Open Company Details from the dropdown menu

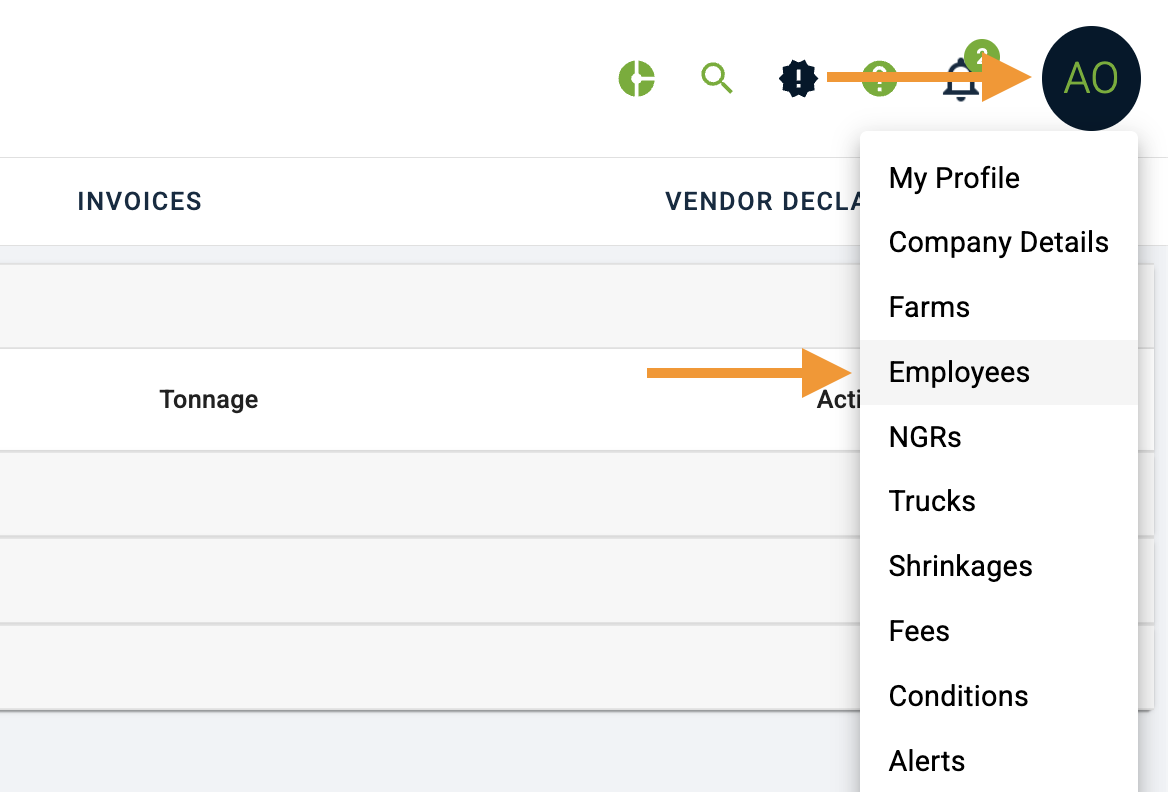998,243
